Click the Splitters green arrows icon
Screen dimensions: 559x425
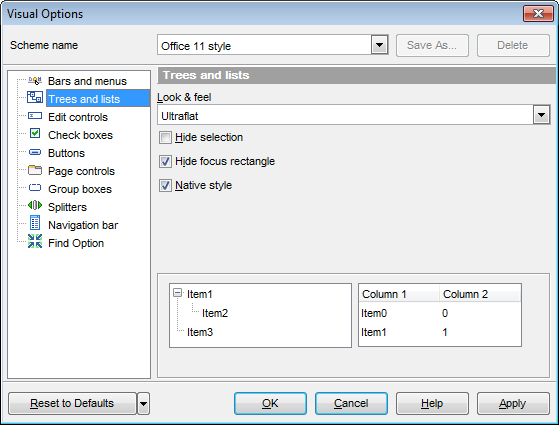pos(35,205)
